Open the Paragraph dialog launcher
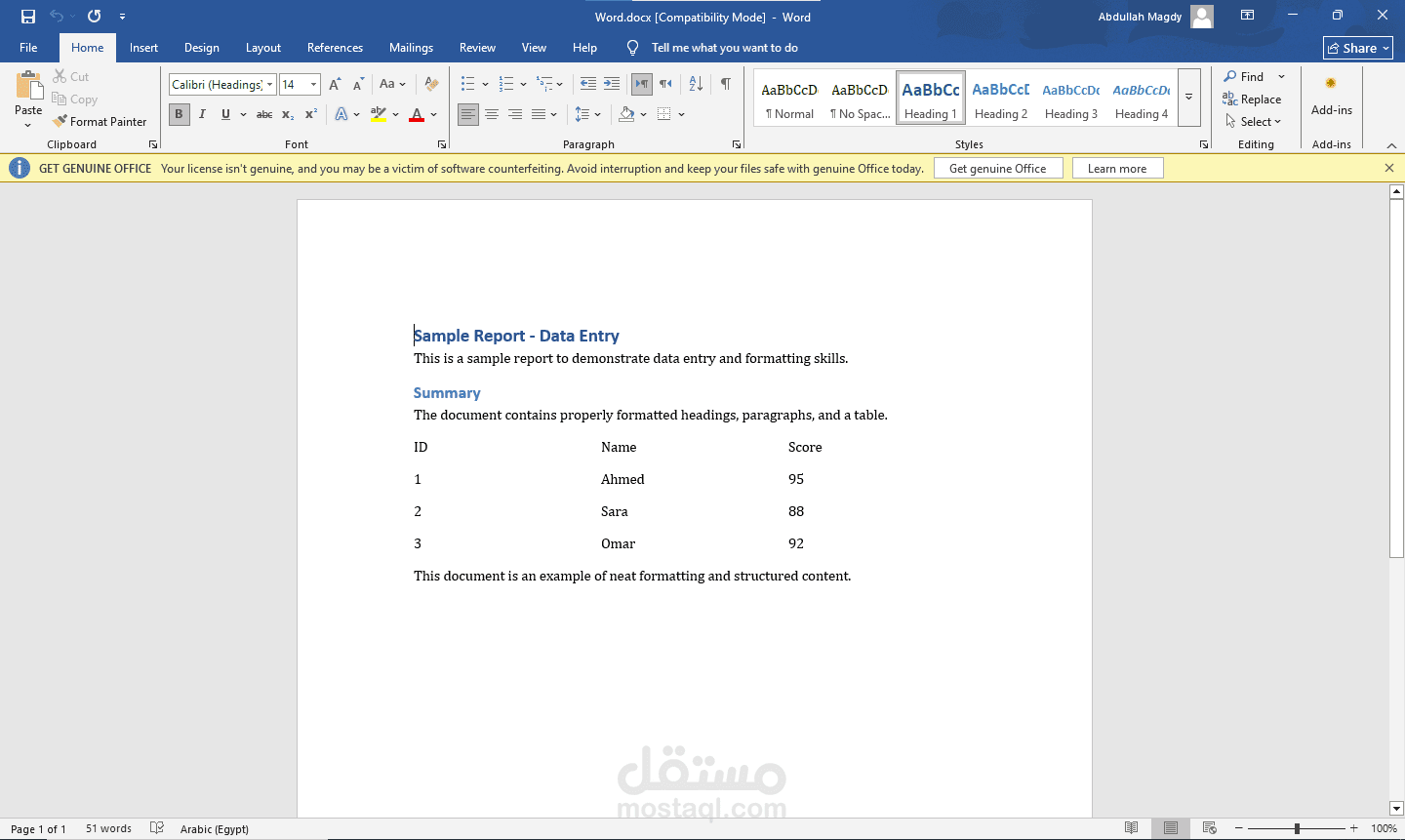 [x=737, y=144]
